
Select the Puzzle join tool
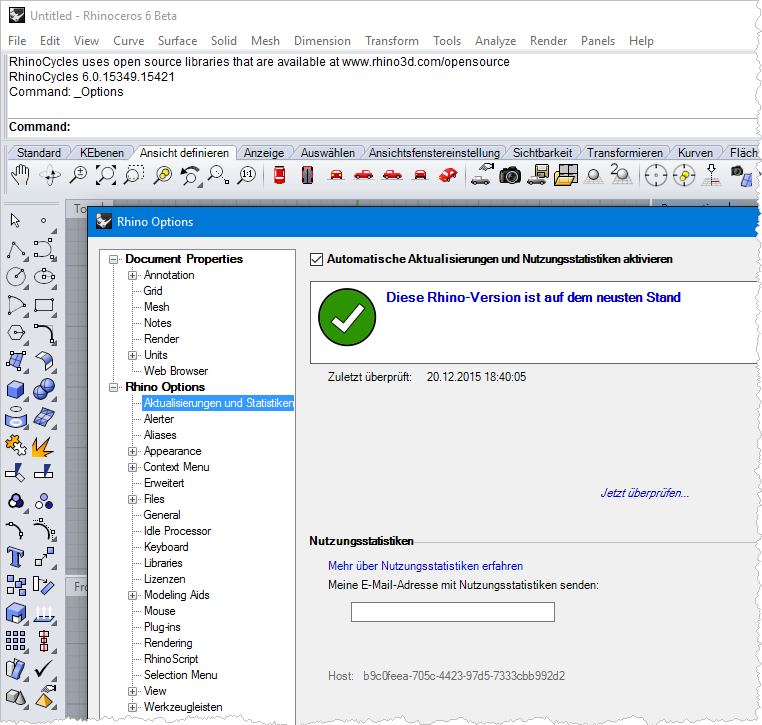16,445
